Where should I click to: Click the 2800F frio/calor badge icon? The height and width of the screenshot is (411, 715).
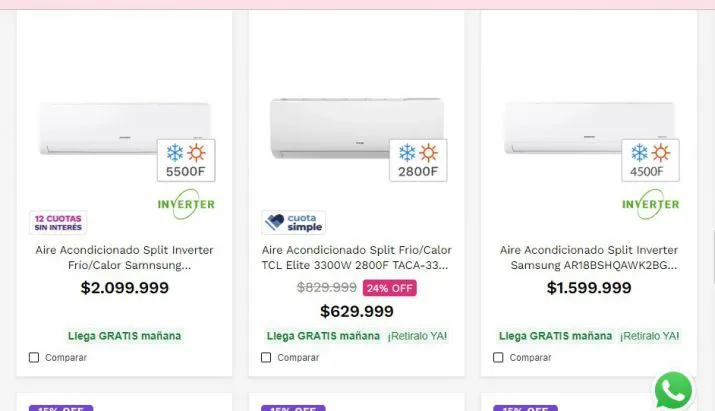418,160
